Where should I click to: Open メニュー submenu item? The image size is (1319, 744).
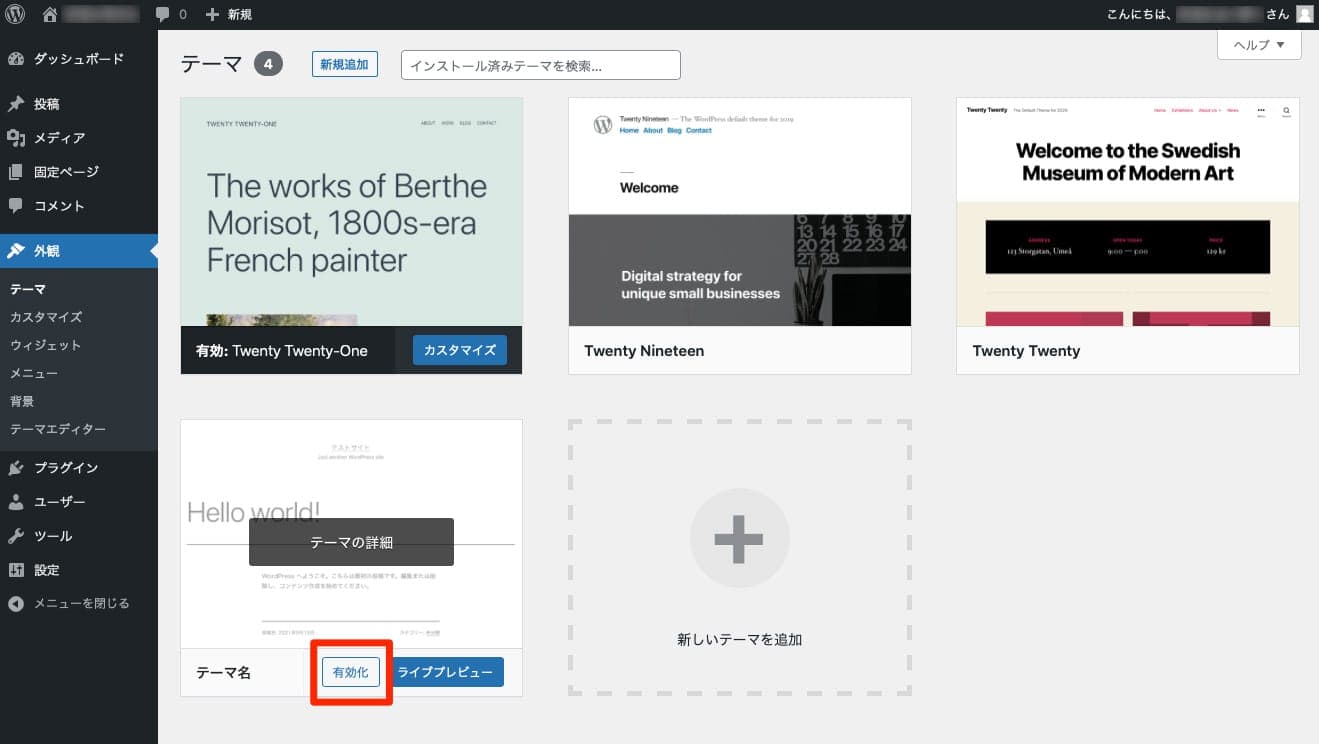(x=34, y=373)
